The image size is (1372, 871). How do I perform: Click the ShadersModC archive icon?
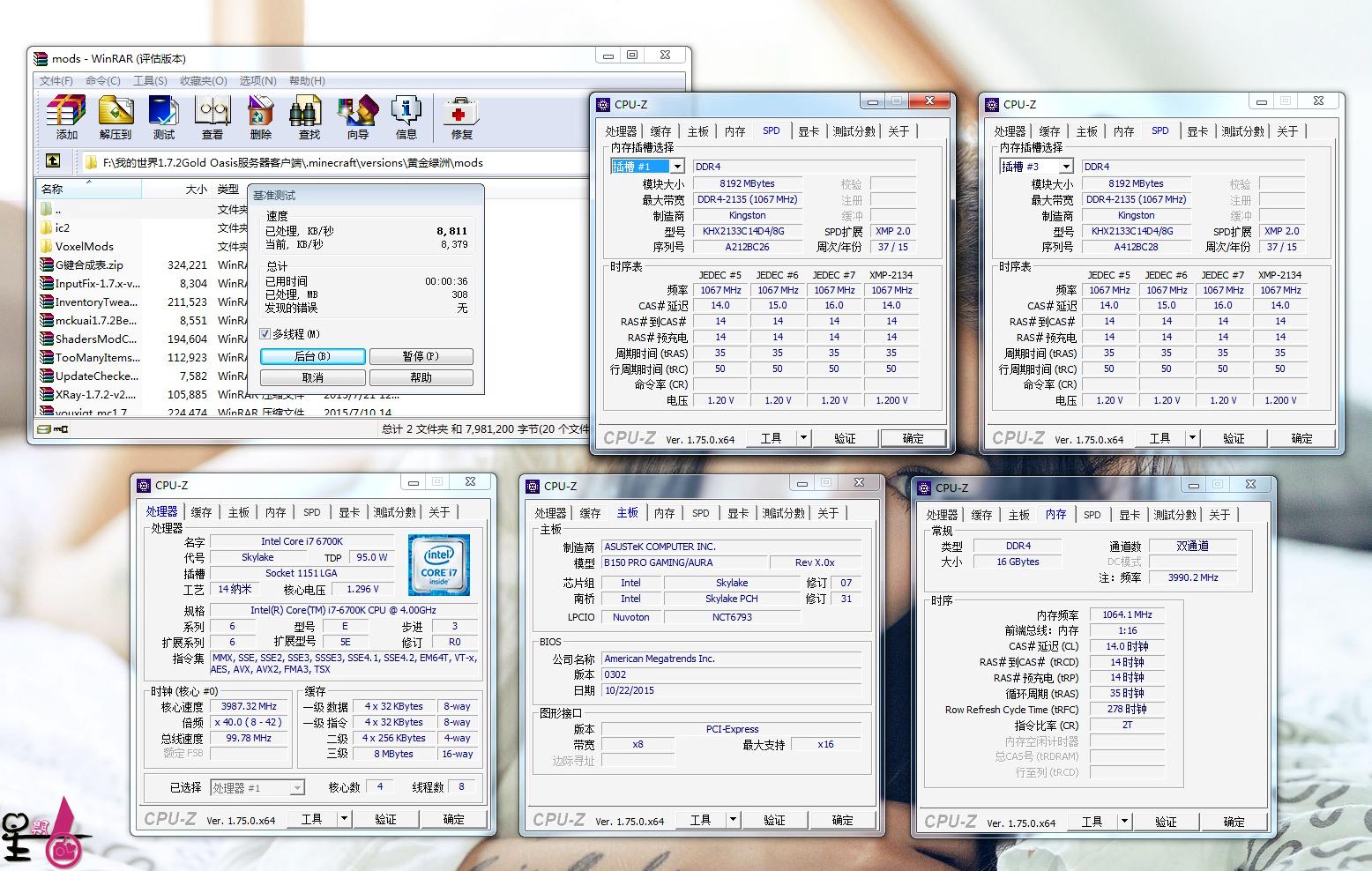pos(47,339)
